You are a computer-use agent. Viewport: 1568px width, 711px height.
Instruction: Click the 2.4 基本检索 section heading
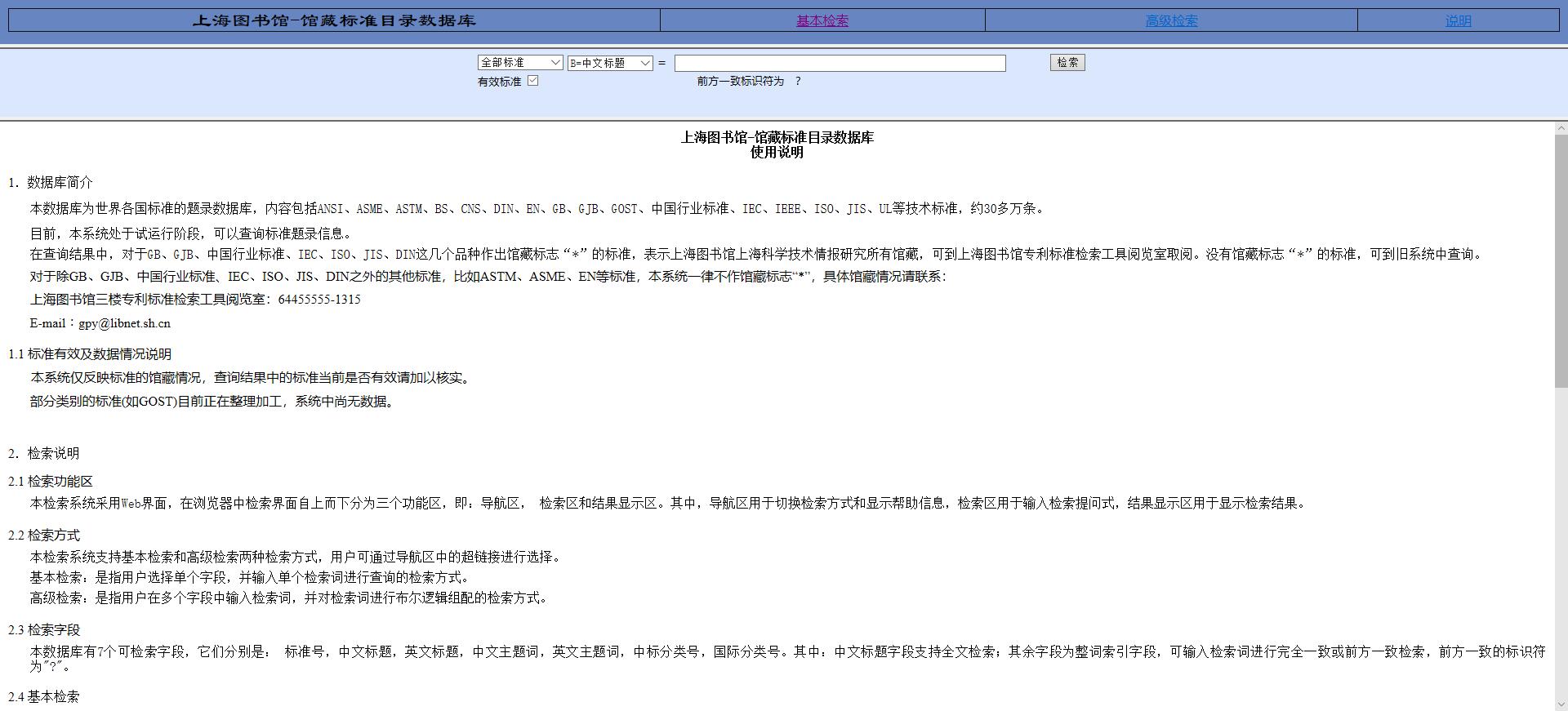(x=44, y=697)
